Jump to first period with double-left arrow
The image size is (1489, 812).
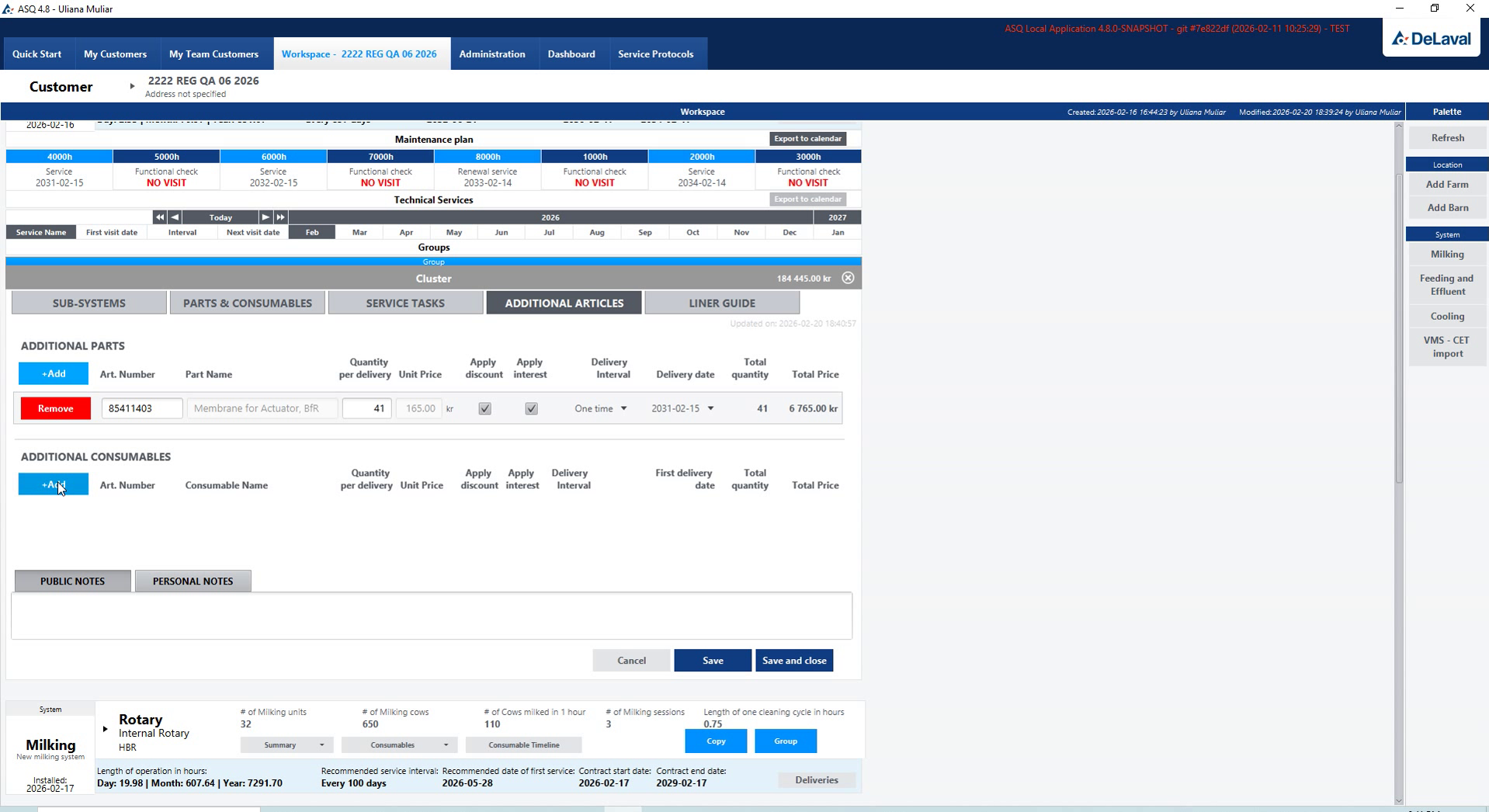pos(159,217)
